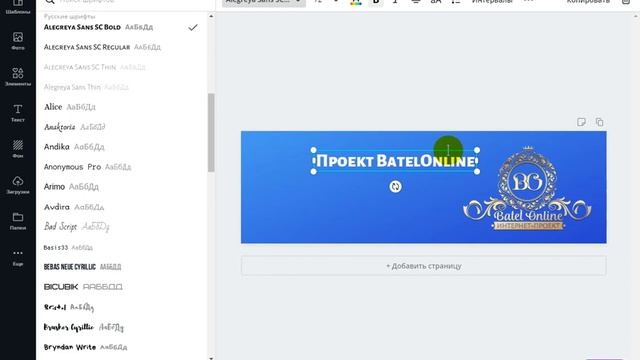Open the Папки folders panel

pos(18,221)
